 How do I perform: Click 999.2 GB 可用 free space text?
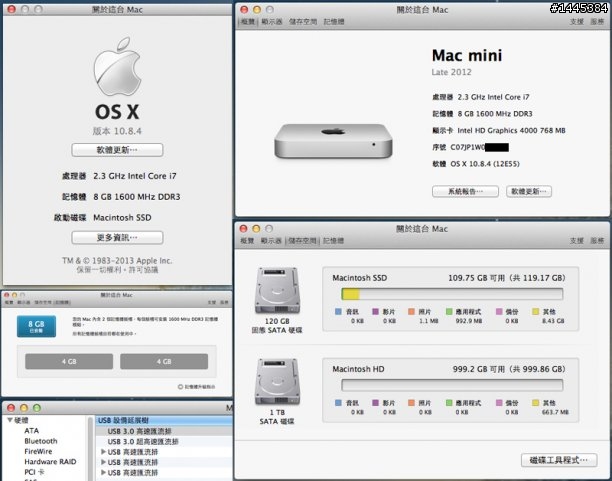click(x=479, y=369)
